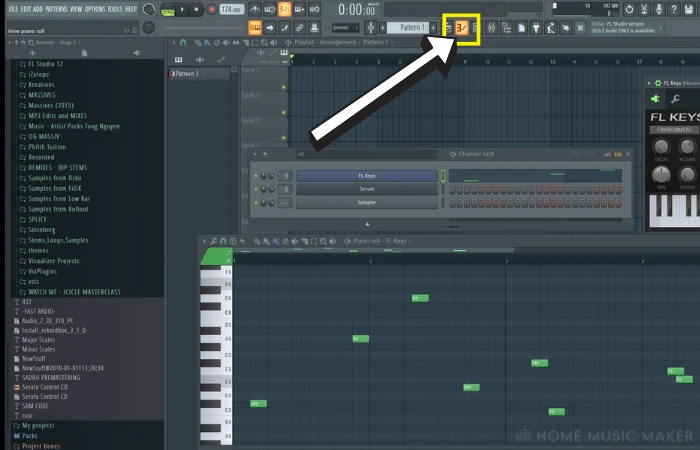This screenshot has height=450, width=700.
Task: Toggle the metronome icon
Action: coord(255,9)
